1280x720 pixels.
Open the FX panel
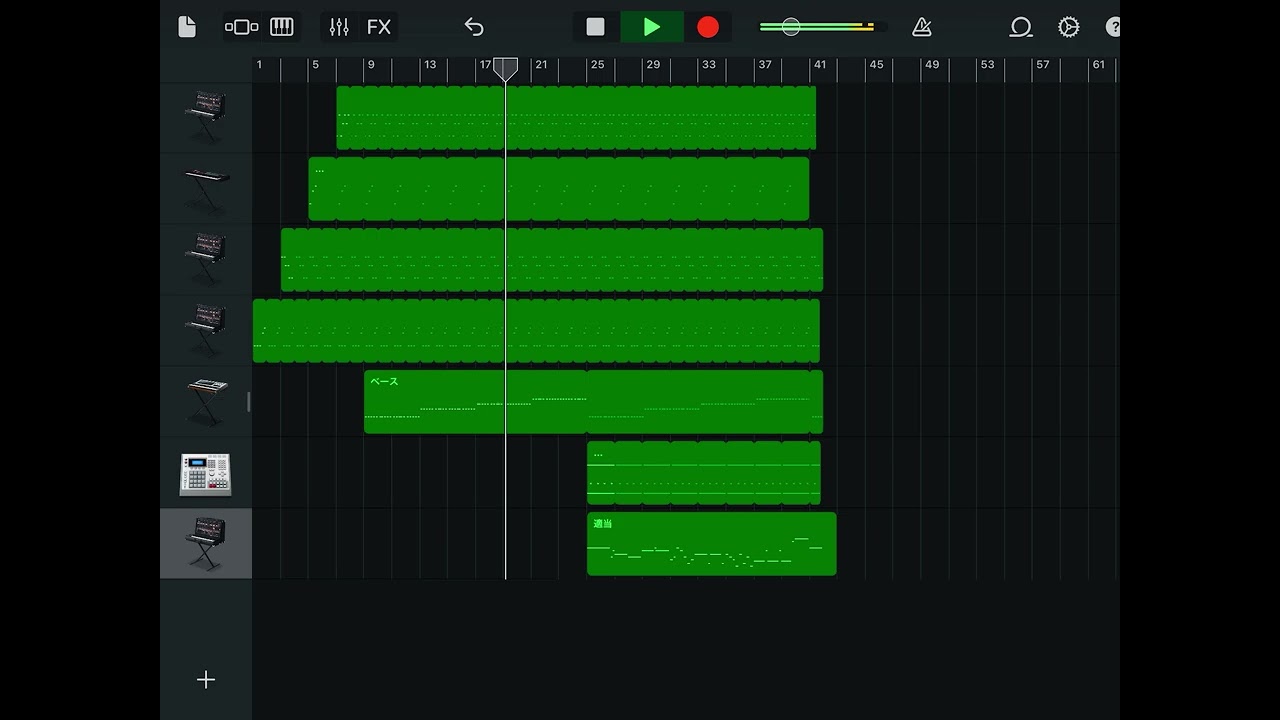(x=379, y=27)
